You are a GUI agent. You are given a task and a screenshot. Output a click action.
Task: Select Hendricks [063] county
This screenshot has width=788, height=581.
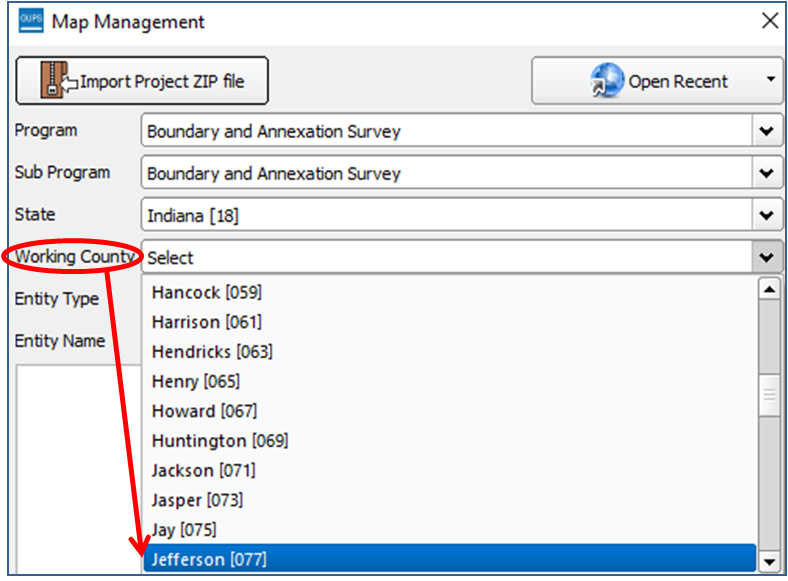(450, 352)
